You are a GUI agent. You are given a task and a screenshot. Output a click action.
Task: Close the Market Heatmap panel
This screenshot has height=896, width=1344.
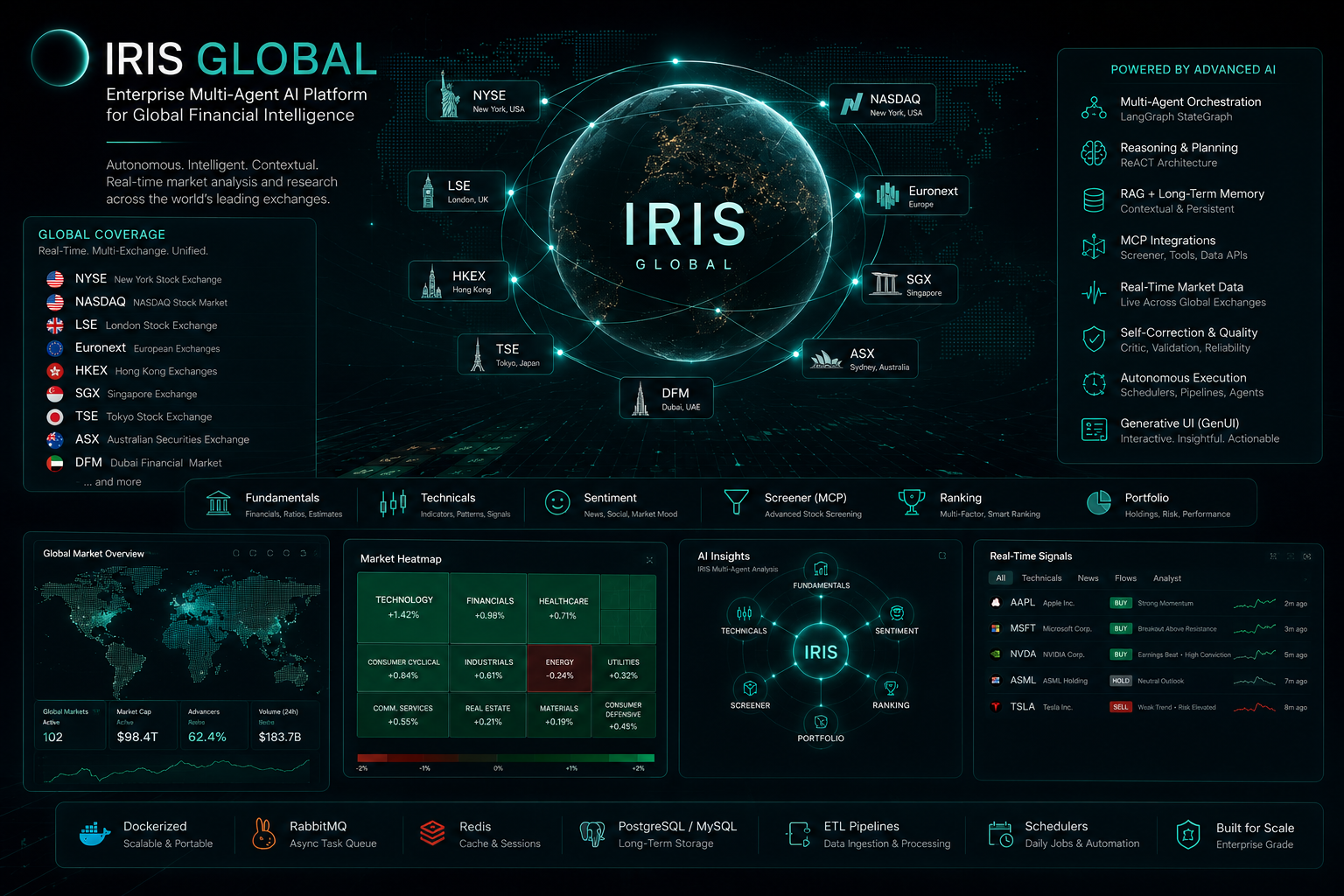pyautogui.click(x=649, y=560)
